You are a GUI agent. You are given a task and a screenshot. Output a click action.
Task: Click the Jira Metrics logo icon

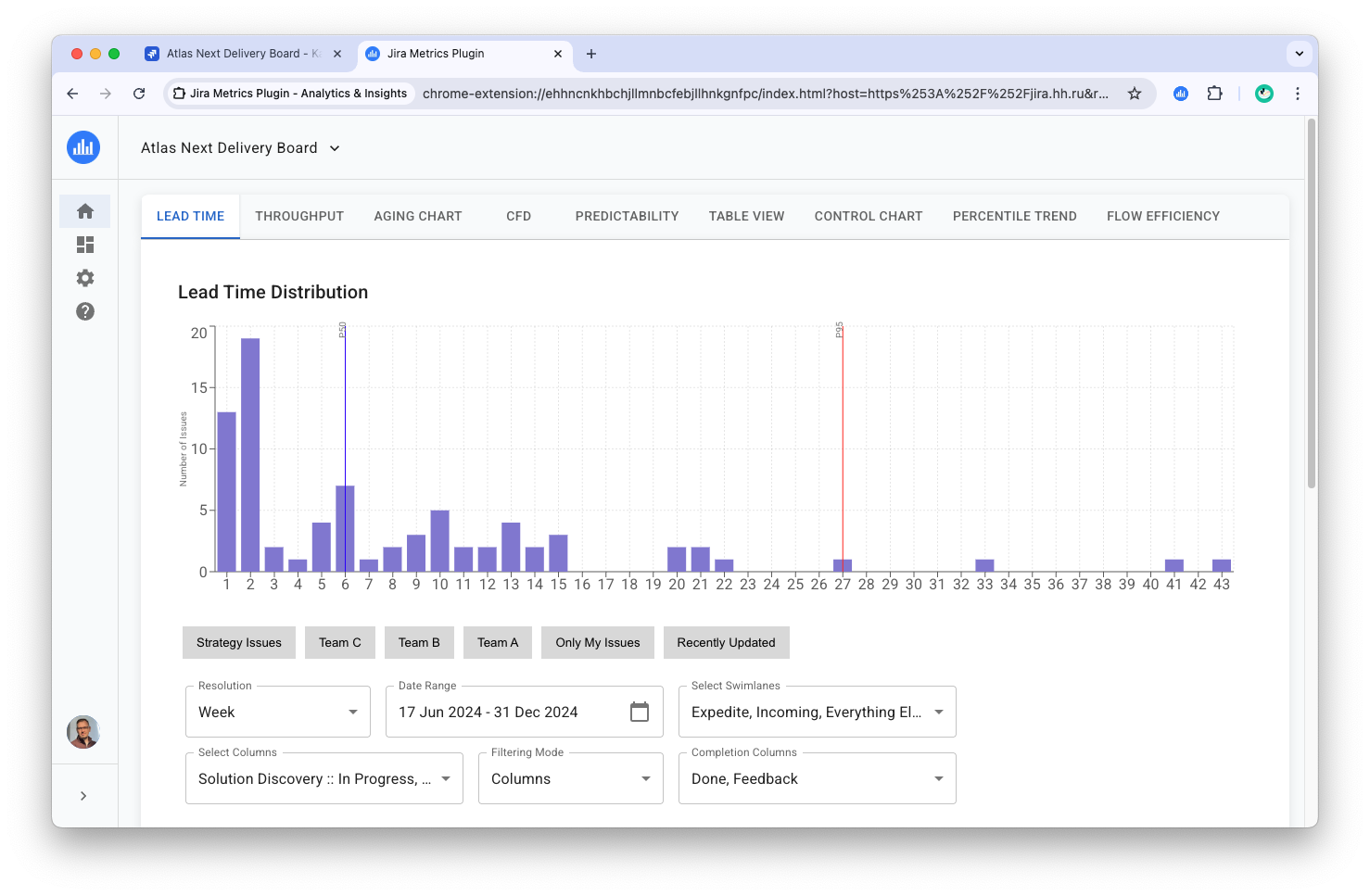pyautogui.click(x=83, y=147)
